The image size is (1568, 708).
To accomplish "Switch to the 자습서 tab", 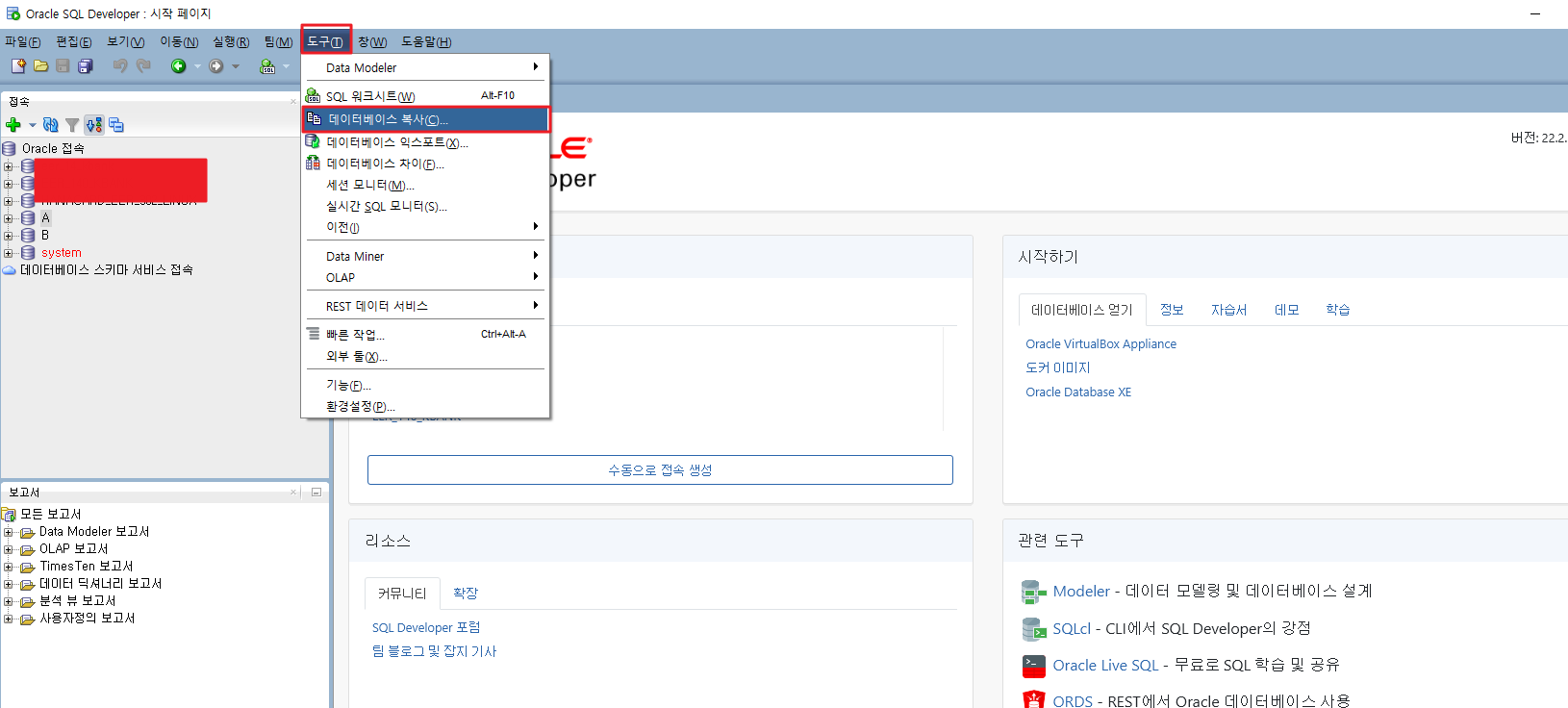I will point(1228,310).
